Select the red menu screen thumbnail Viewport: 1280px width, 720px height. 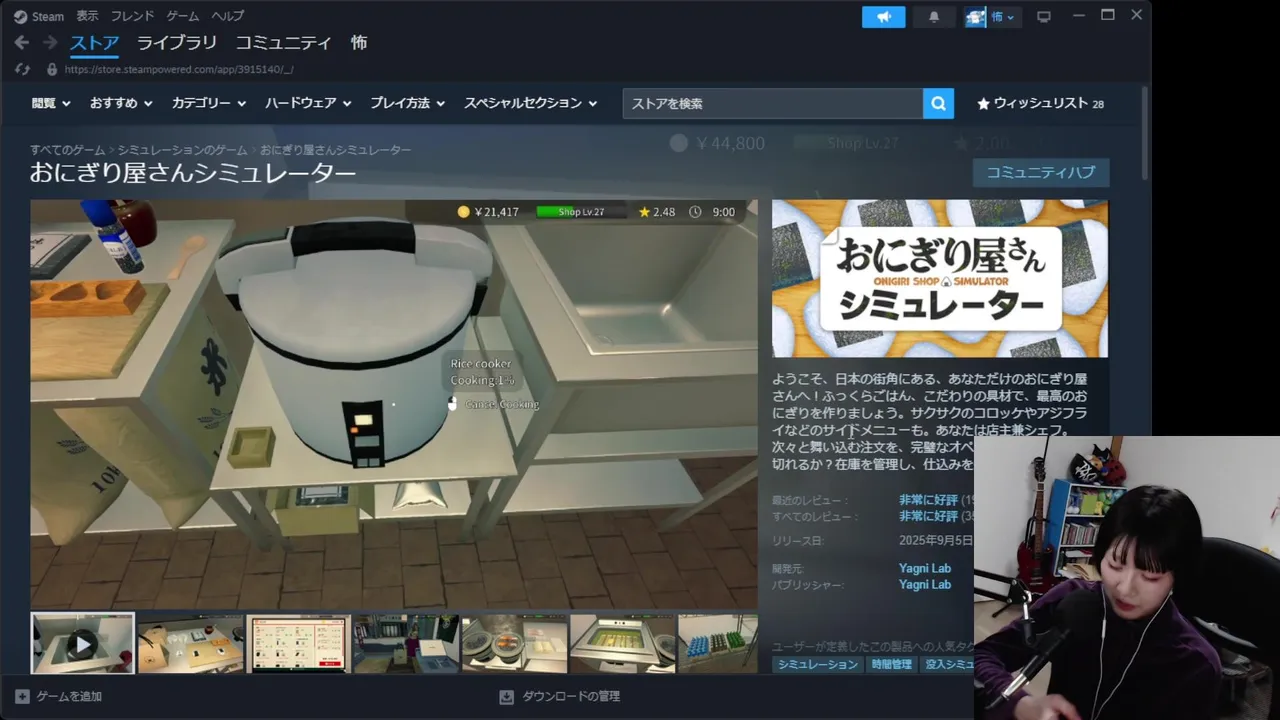click(x=298, y=644)
